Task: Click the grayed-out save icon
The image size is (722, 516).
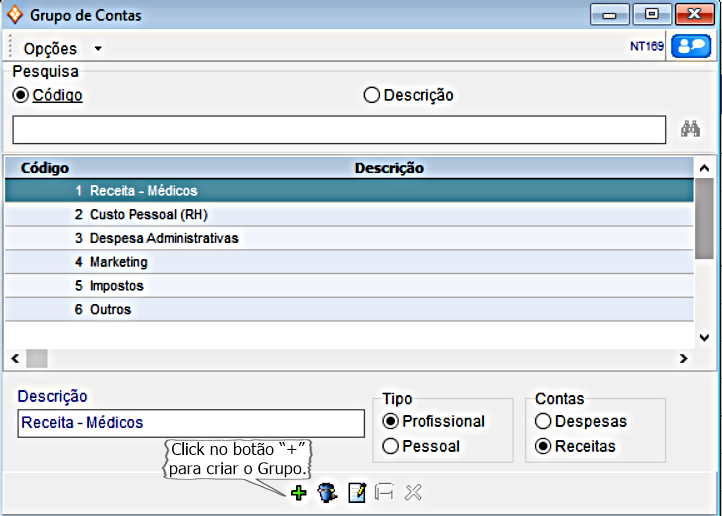Action: pos(384,492)
